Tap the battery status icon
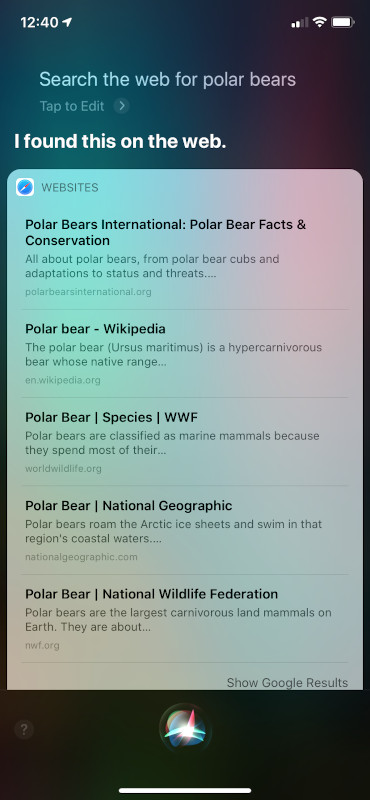Screen dimensions: 370x800 tap(342, 22)
